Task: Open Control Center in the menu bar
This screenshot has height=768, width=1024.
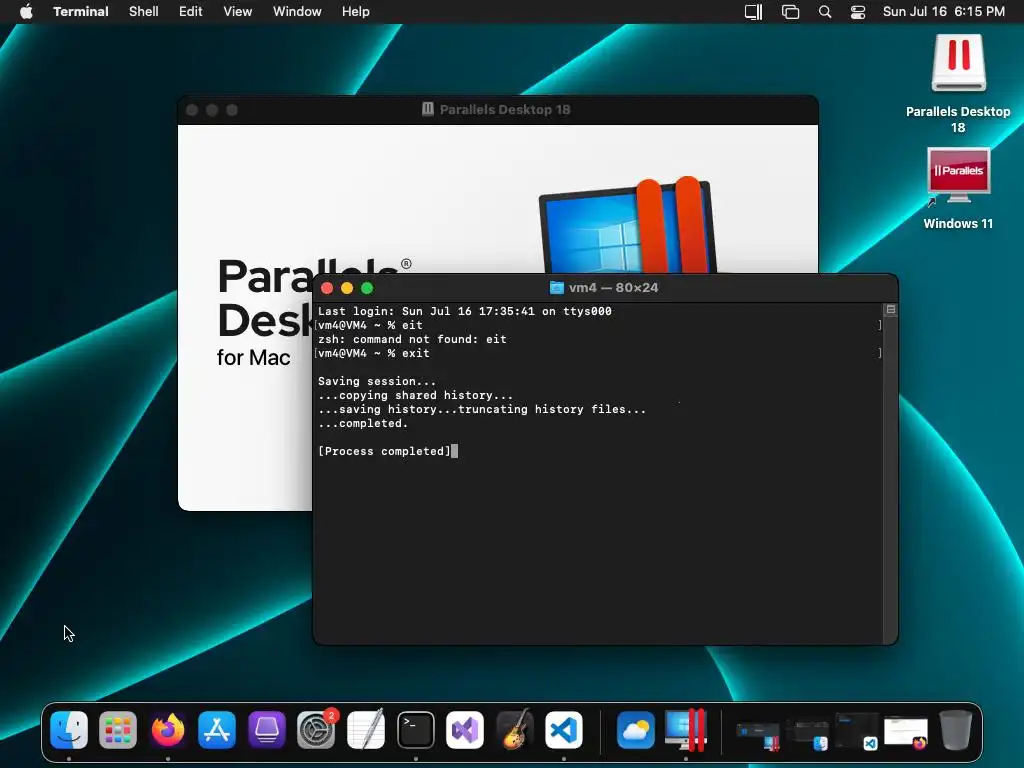Action: point(857,12)
